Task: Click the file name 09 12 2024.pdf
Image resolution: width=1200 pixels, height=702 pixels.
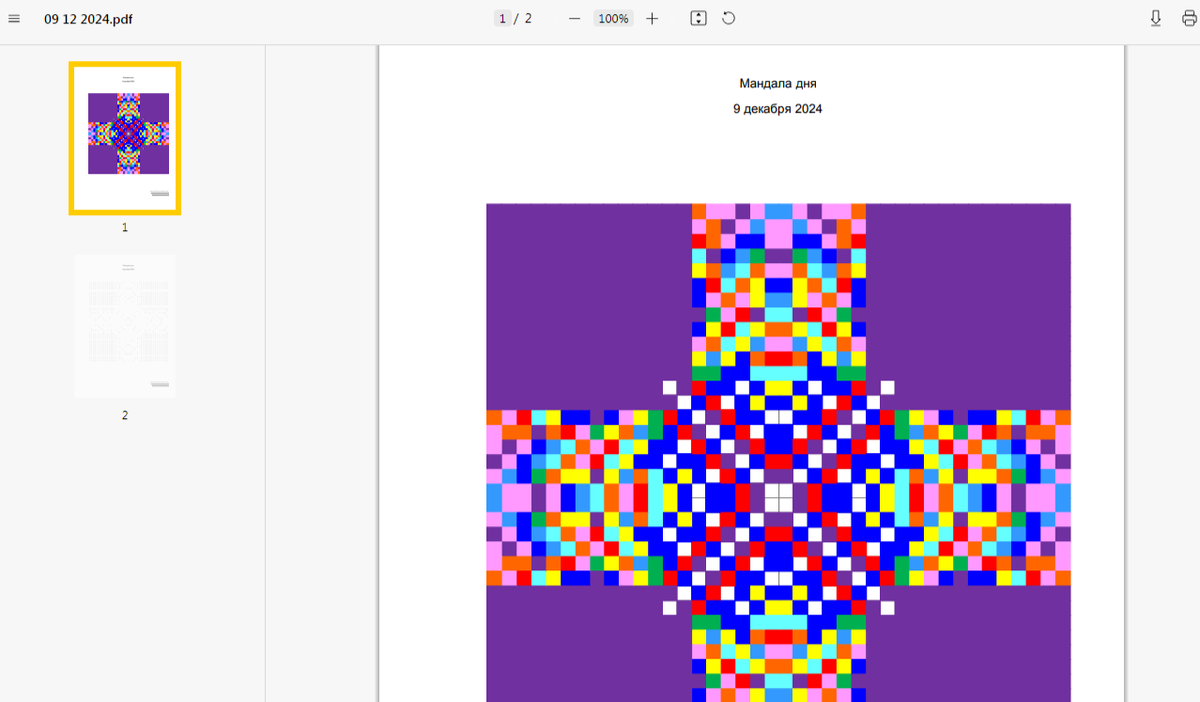Action: [88, 18]
